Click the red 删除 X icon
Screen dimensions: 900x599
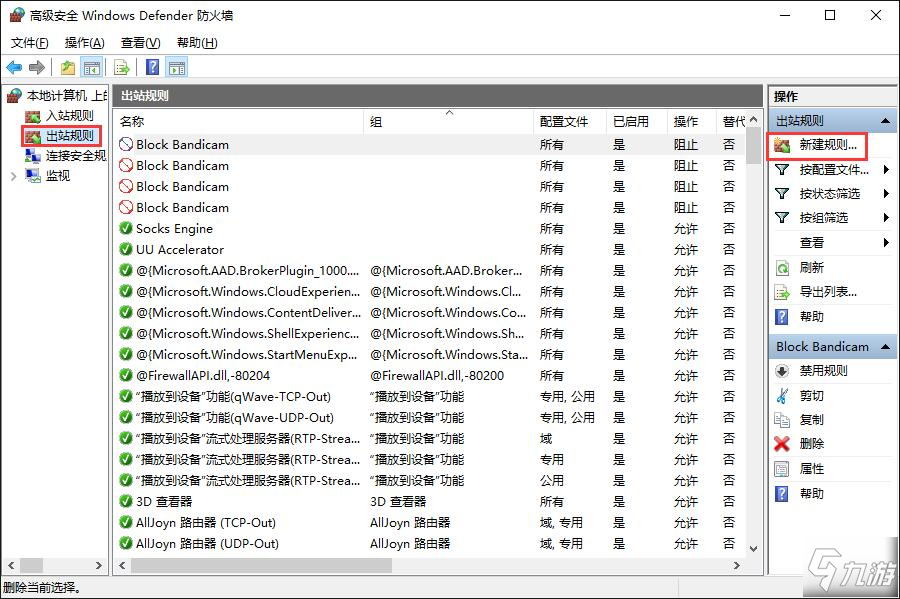[x=782, y=444]
